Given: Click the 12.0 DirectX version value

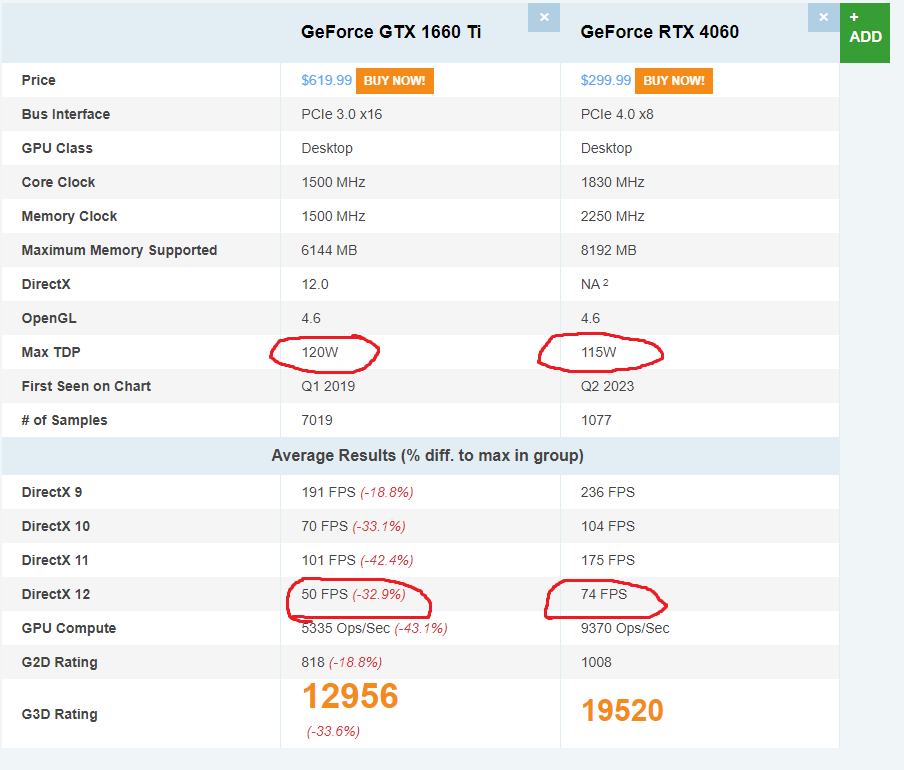Looking at the screenshot, I should click(315, 284).
